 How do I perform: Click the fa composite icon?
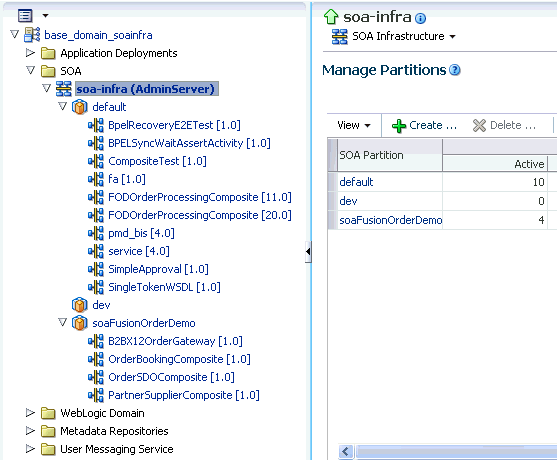pos(96,179)
